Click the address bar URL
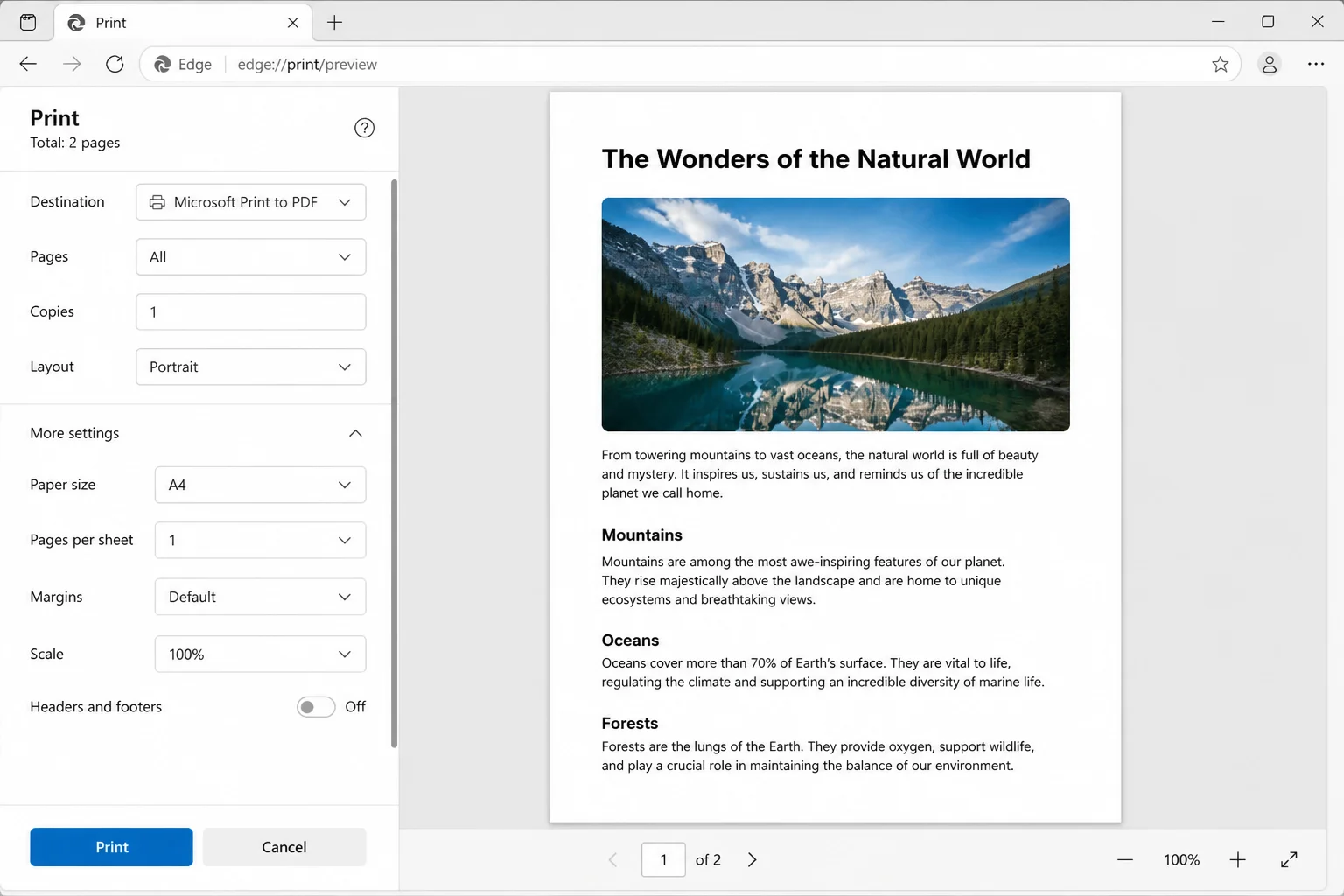The height and width of the screenshot is (896, 1344). 307,64
